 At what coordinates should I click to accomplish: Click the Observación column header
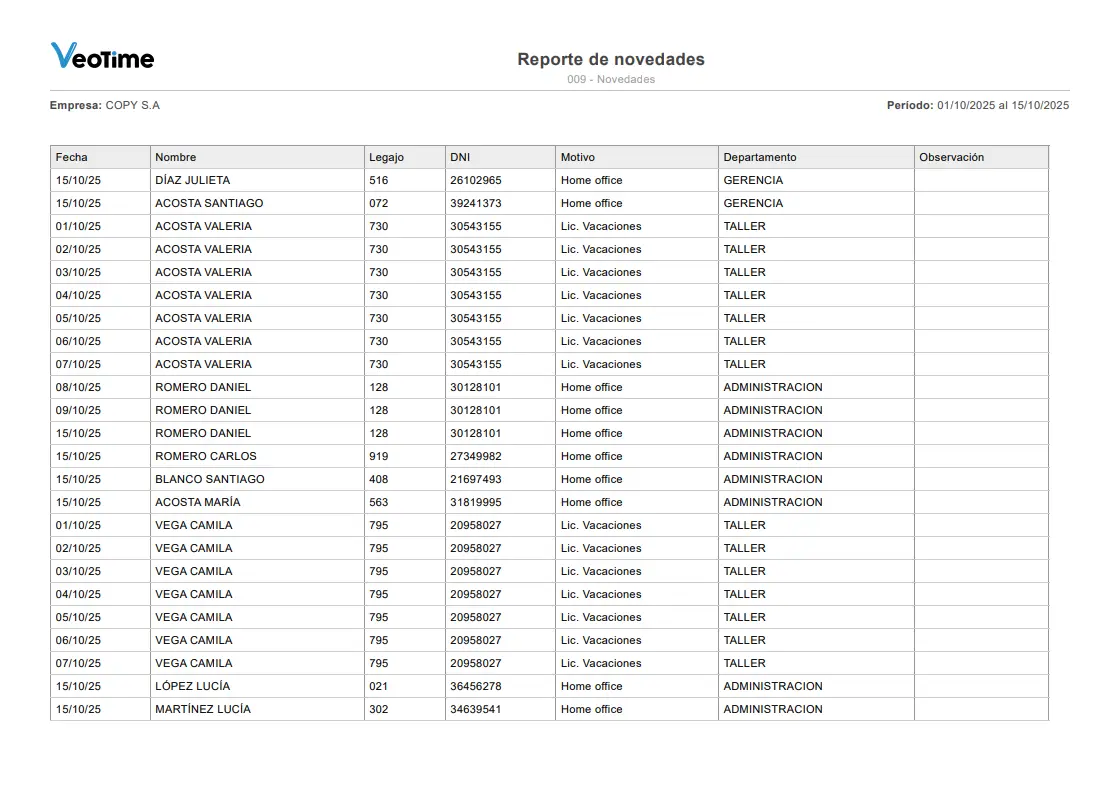tap(951, 157)
